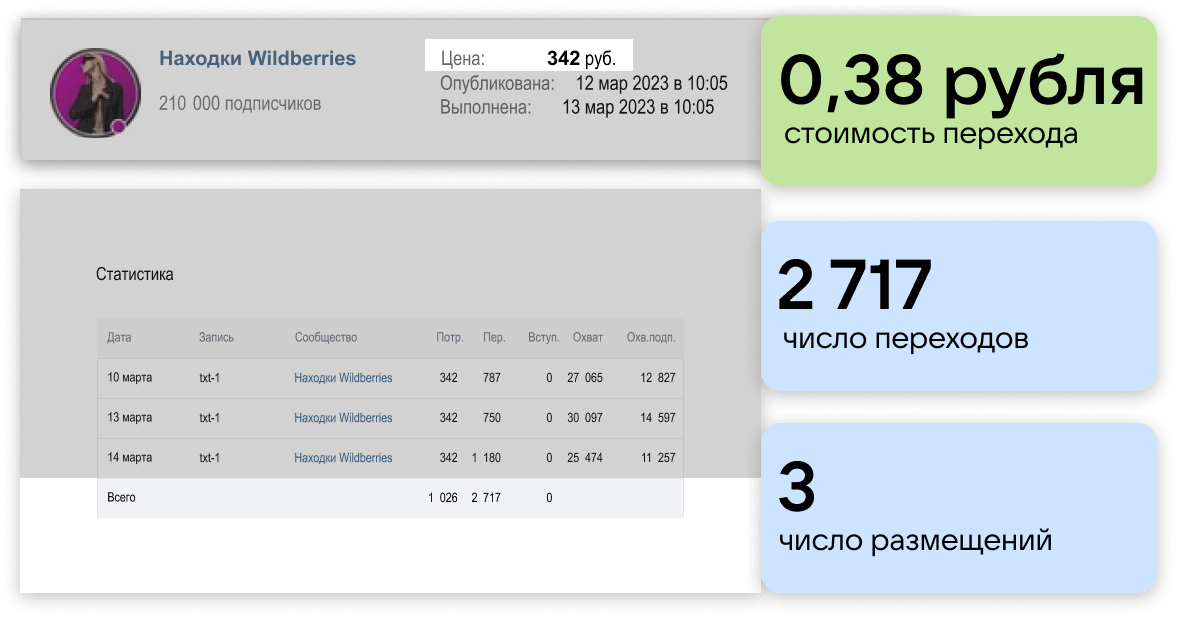Image resolution: width=1177 pixels, height=617 pixels.
Task: Click the Всего totals row label
Action: click(121, 498)
